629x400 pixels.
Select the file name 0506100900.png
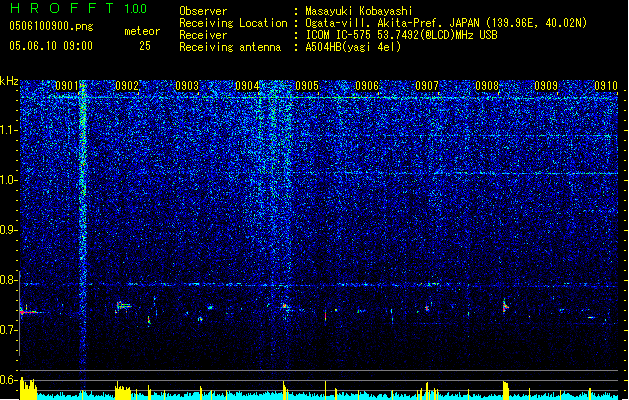51,26
